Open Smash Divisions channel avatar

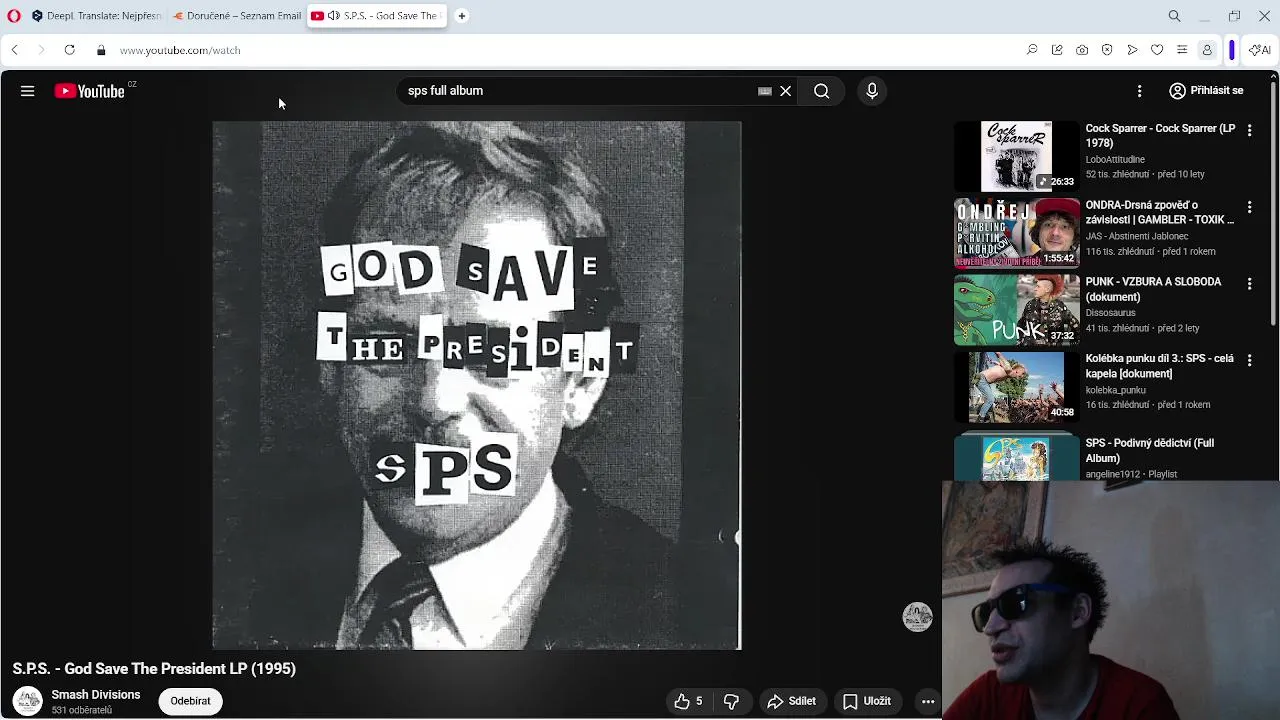[x=28, y=701]
